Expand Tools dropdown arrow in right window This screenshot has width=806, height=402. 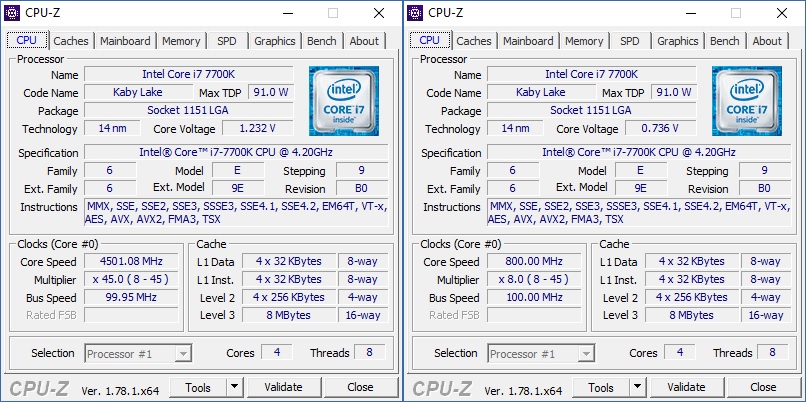[x=637, y=387]
